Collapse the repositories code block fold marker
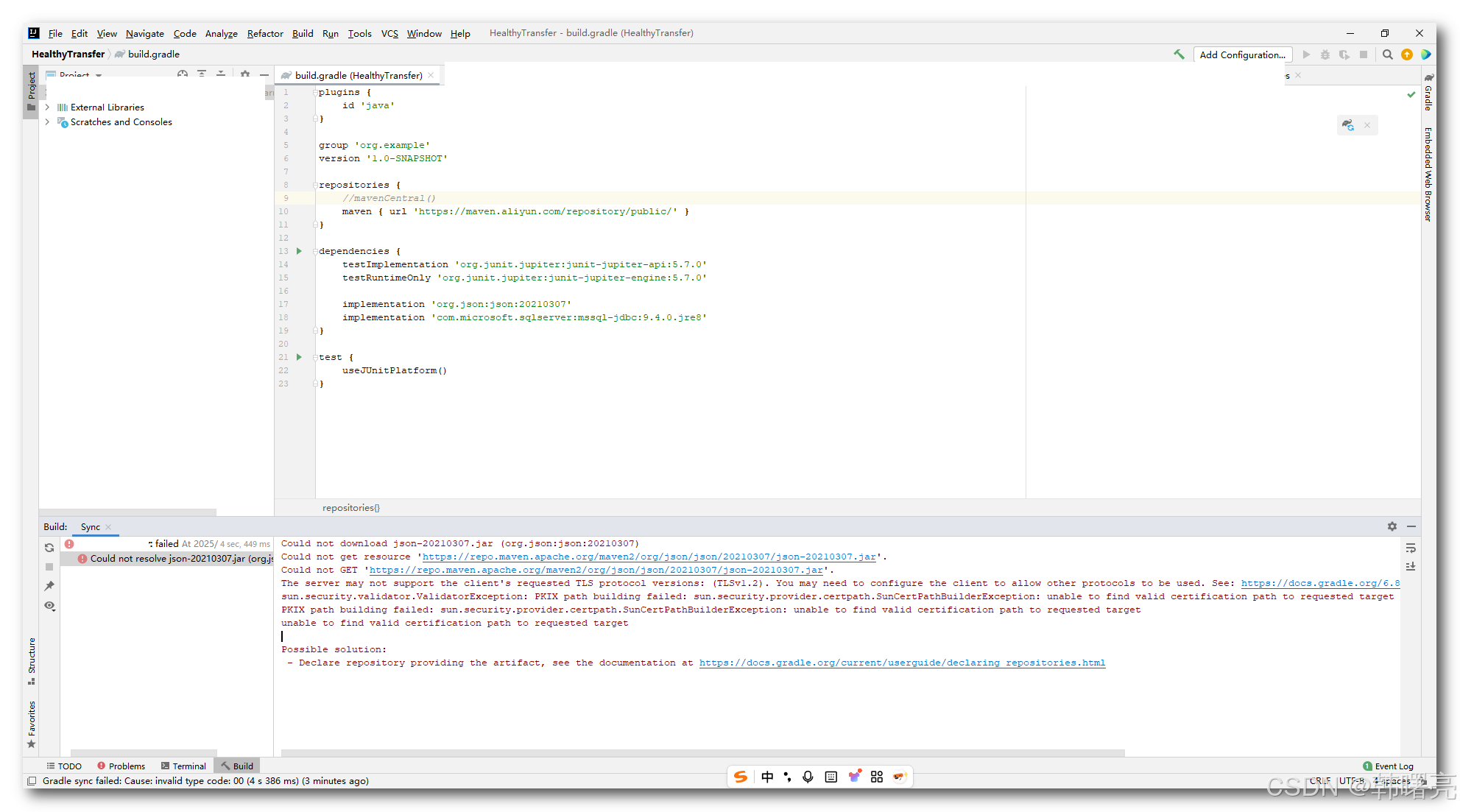The height and width of the screenshot is (812, 1460). point(314,185)
